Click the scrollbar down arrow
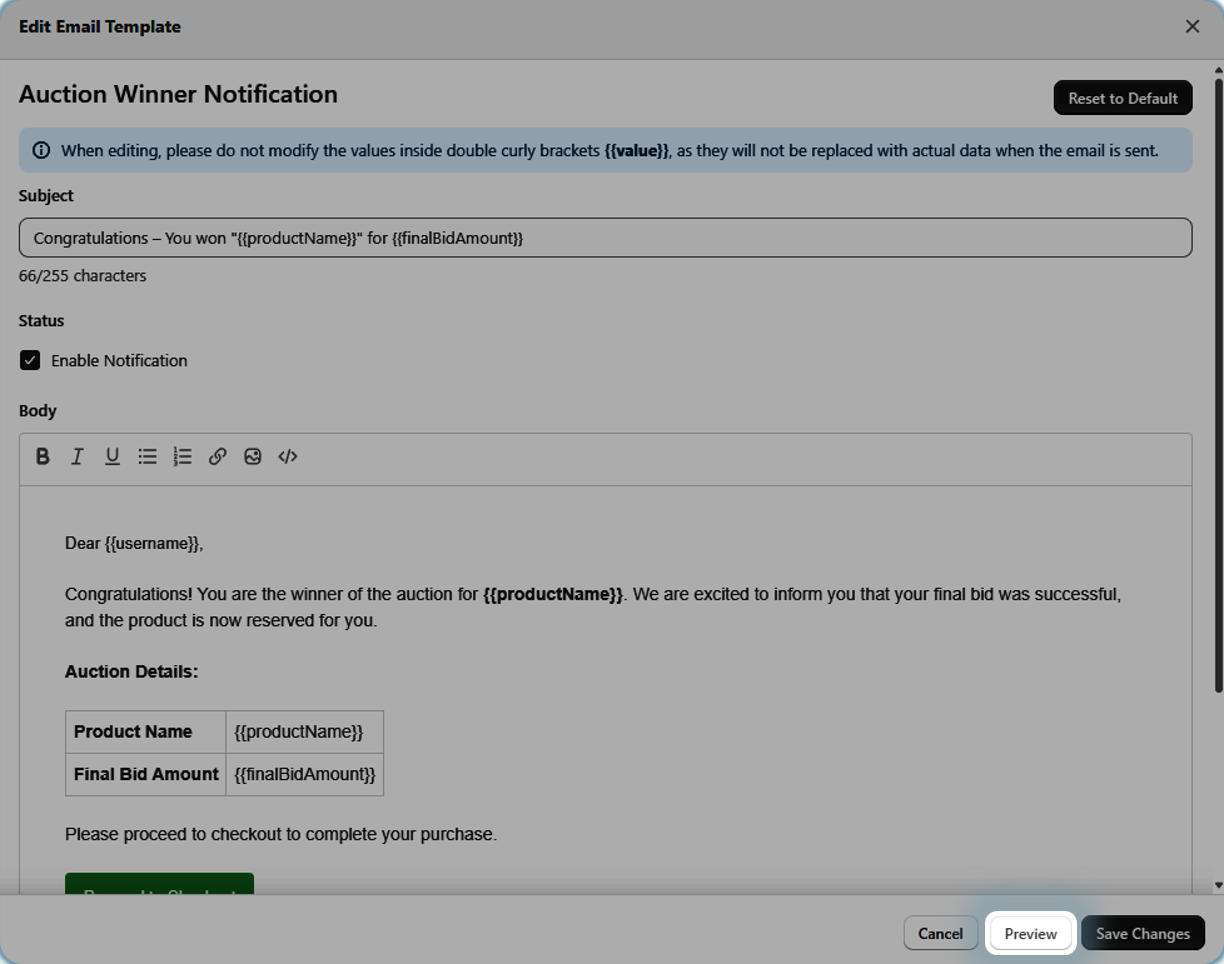Viewport: 1224px width, 964px height. click(x=1217, y=885)
